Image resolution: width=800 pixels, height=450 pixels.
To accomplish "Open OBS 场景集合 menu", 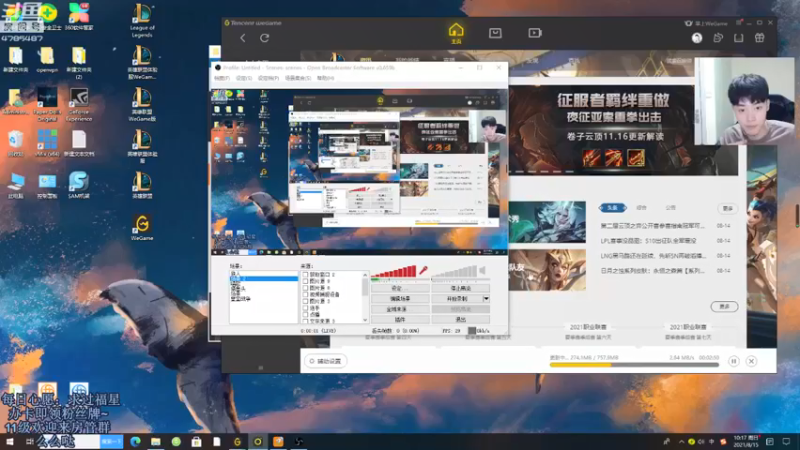I will [x=297, y=78].
